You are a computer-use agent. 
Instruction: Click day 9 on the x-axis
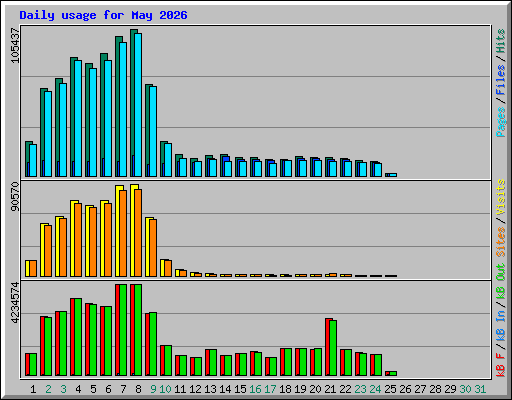pos(153,389)
